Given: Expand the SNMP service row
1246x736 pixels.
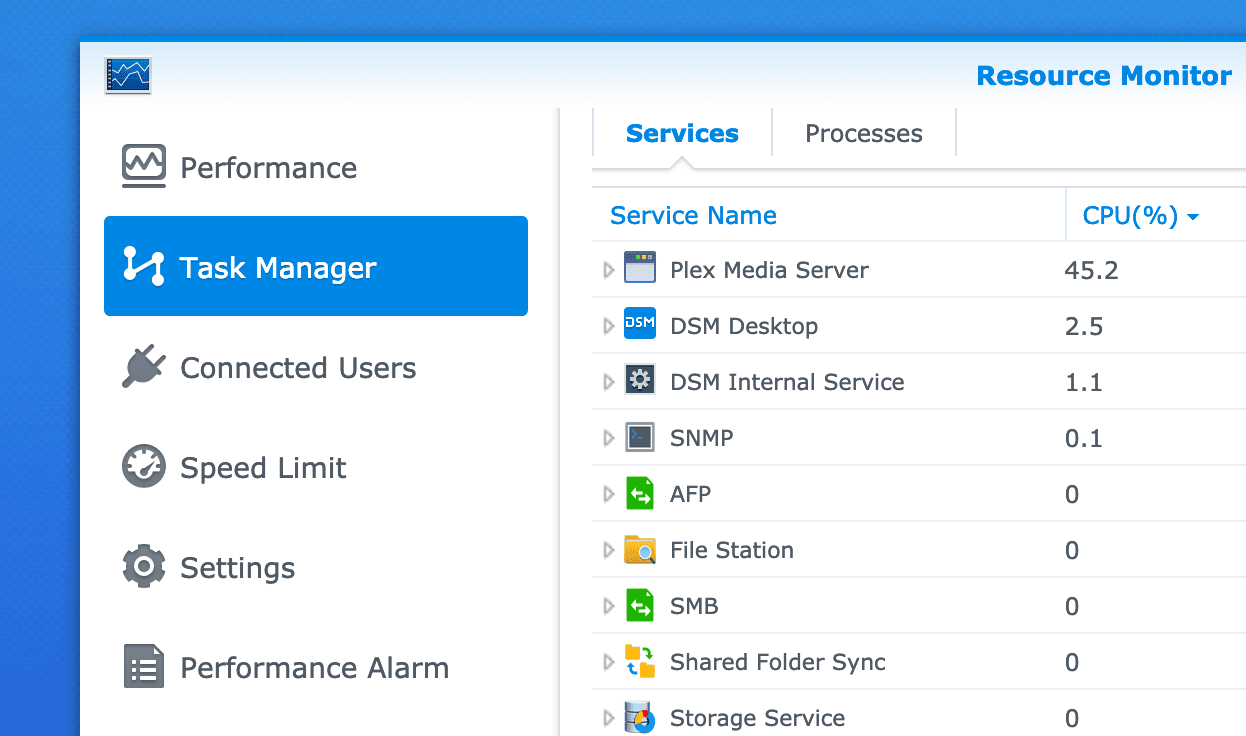Looking at the screenshot, I should coord(609,438).
